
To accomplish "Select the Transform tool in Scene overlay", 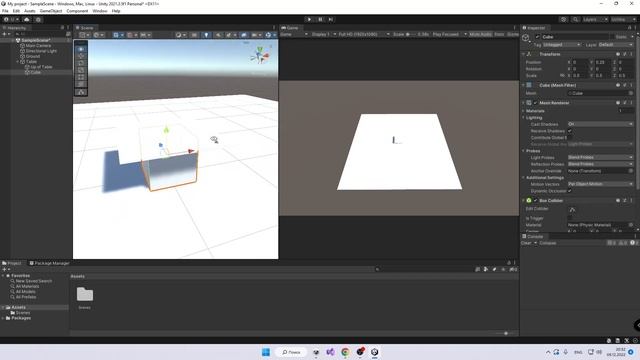I will tap(81, 84).
